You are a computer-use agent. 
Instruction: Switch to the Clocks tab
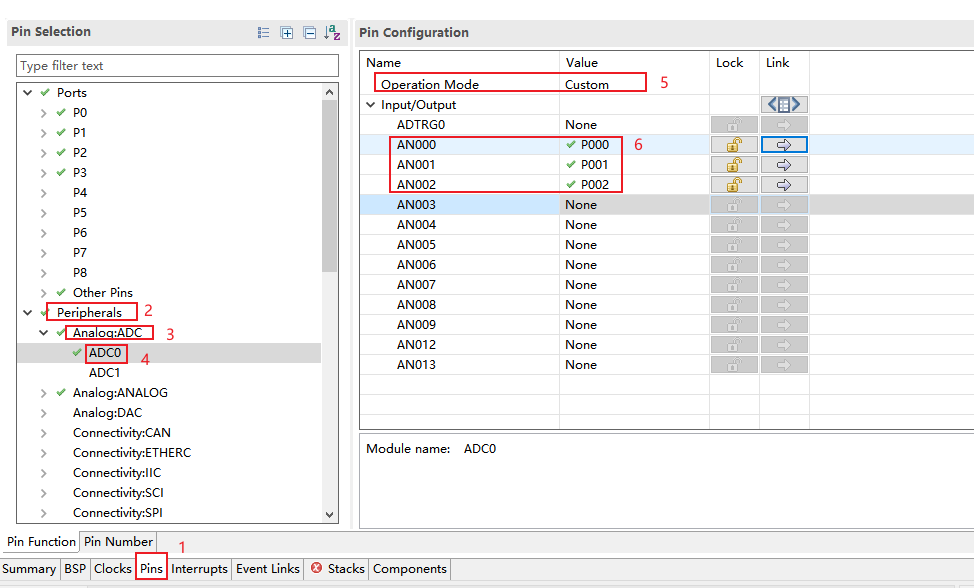click(x=112, y=569)
